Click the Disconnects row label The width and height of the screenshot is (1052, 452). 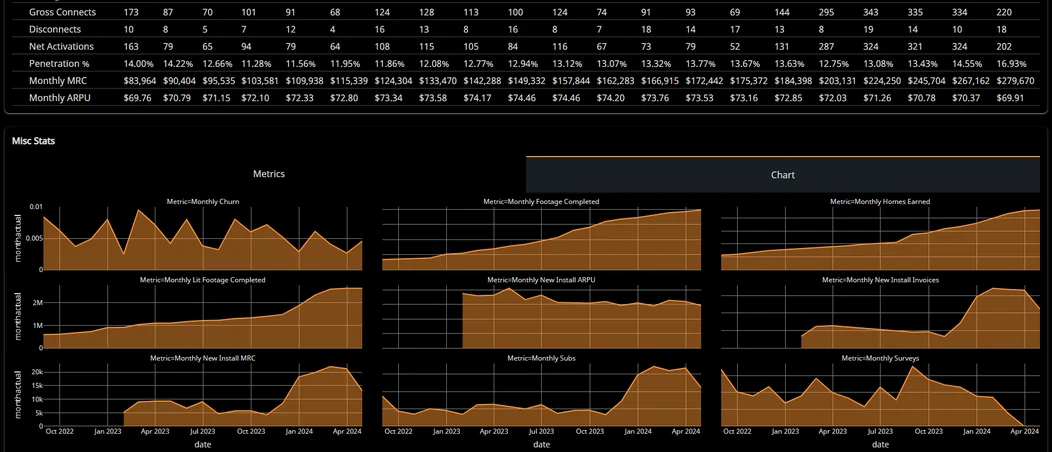55,30
